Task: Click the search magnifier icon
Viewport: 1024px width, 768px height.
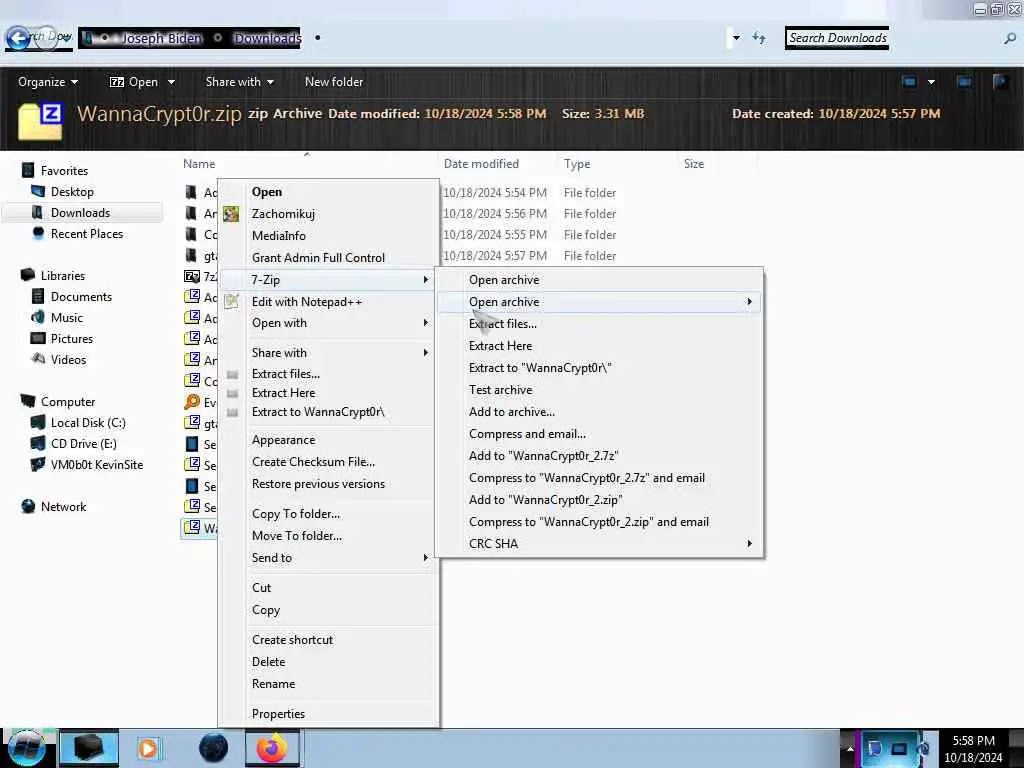Action: tap(1010, 39)
